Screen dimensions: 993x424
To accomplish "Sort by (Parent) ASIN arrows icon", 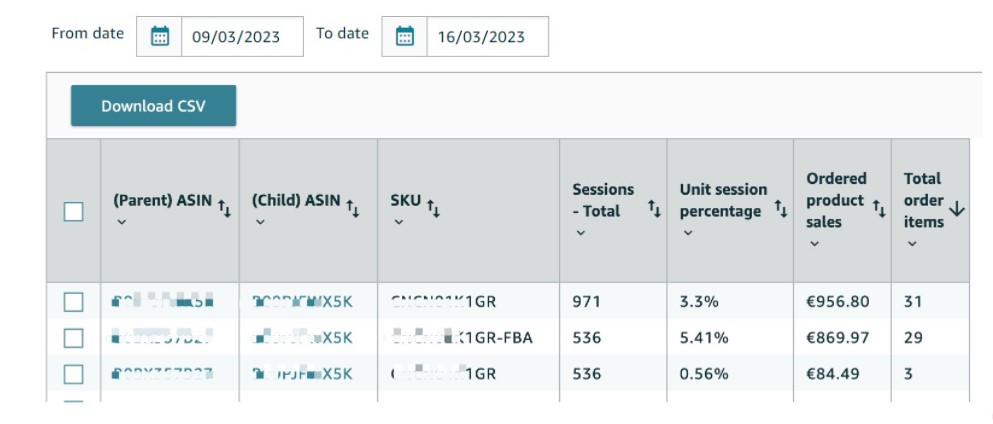I will coord(224,208).
